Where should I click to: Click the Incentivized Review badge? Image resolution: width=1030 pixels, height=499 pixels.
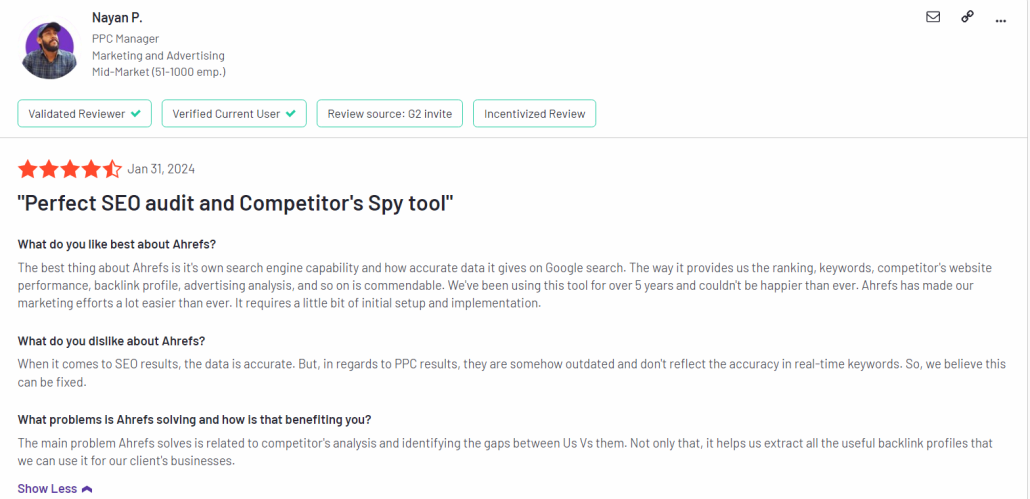click(x=534, y=114)
